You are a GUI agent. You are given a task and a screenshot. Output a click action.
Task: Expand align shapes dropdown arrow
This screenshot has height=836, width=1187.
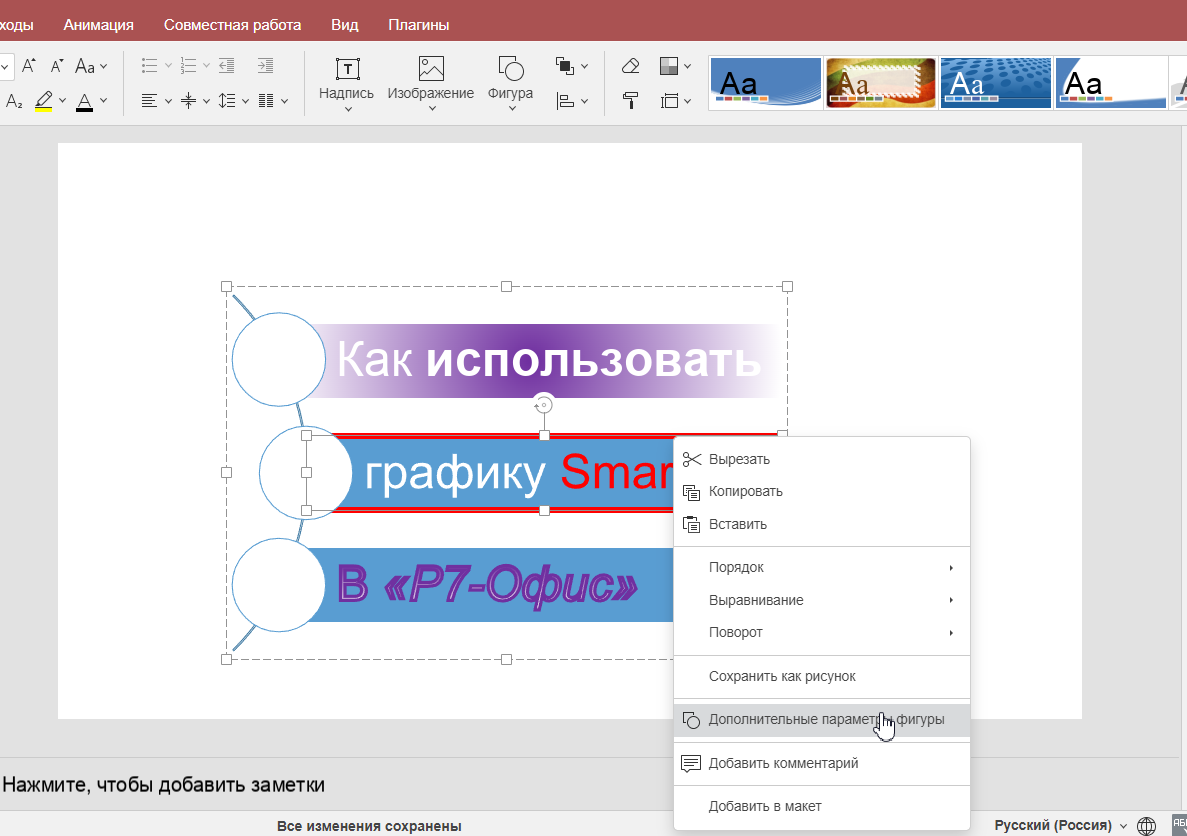click(x=584, y=101)
